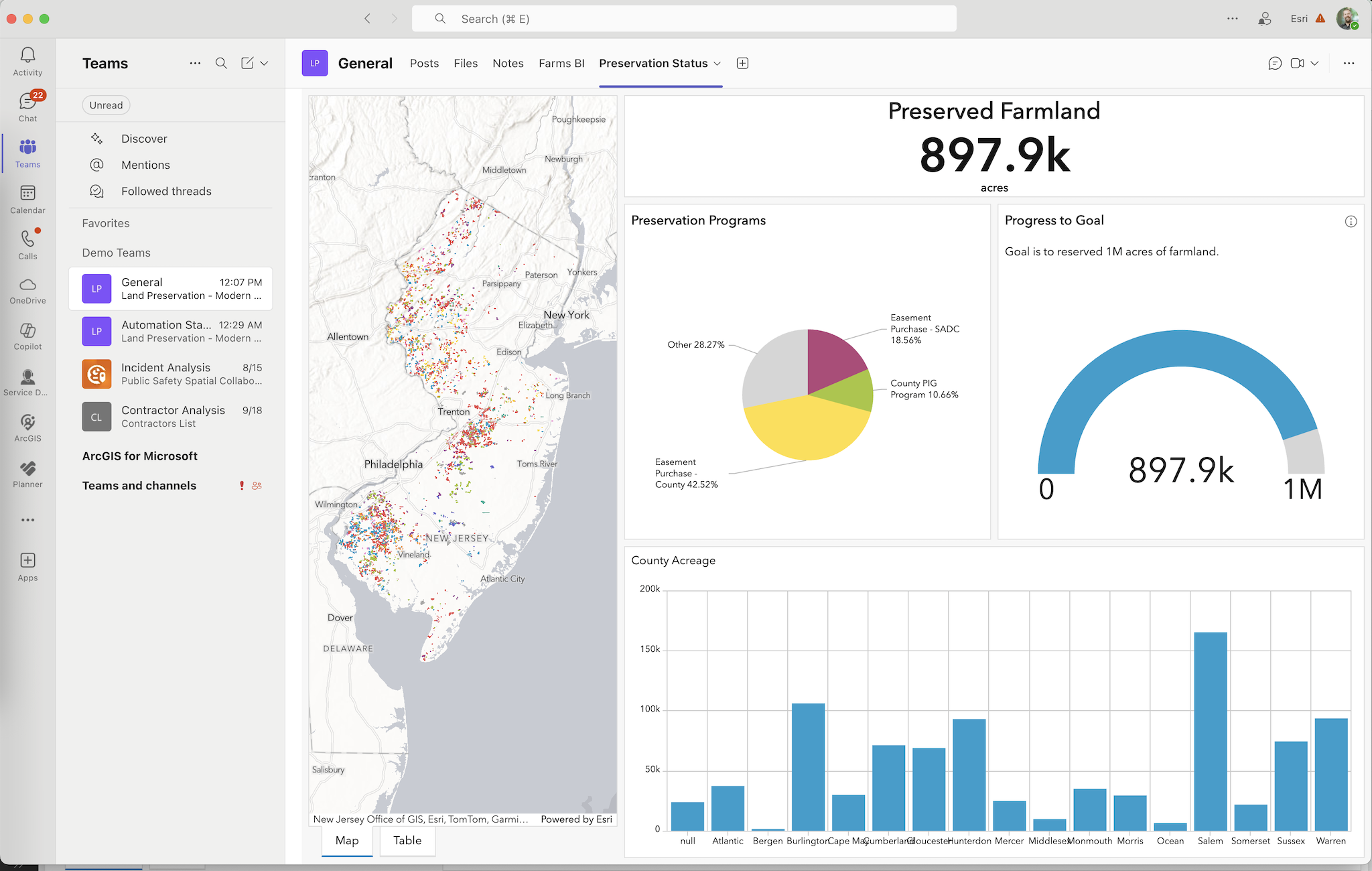Switch to the Farms BI tab
The image size is (1372, 871).
(x=561, y=63)
